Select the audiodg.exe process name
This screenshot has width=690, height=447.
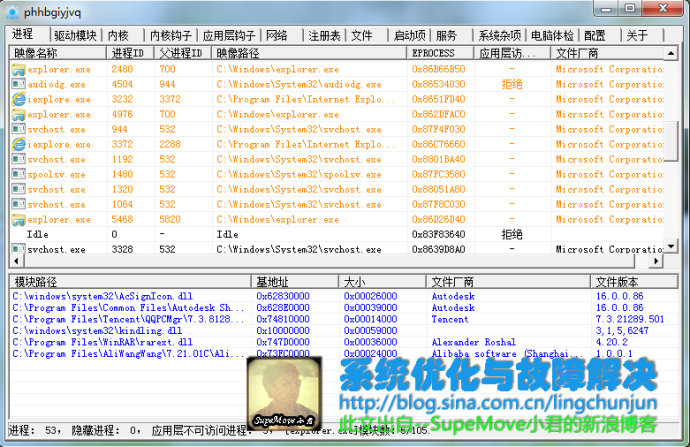(56, 84)
